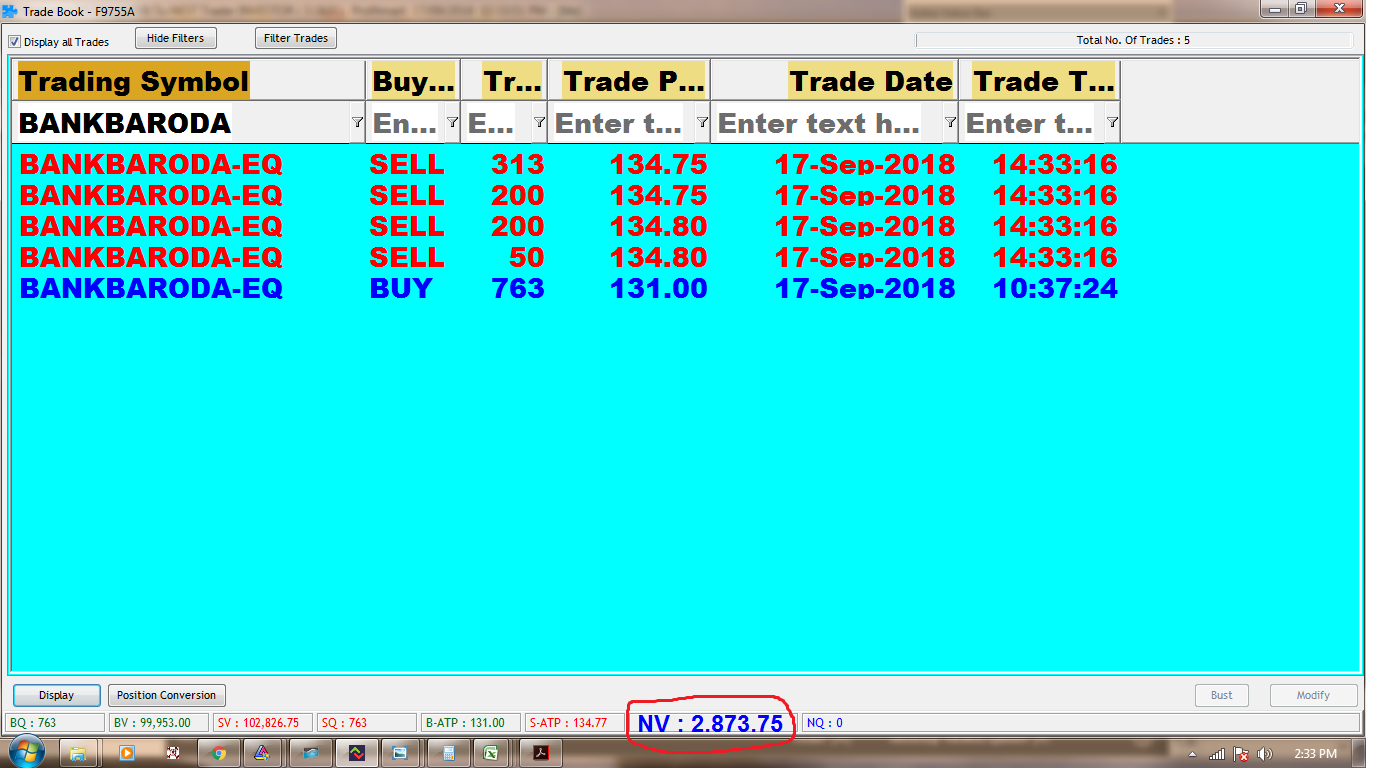
Task: Open Position Conversion
Action: click(x=166, y=695)
